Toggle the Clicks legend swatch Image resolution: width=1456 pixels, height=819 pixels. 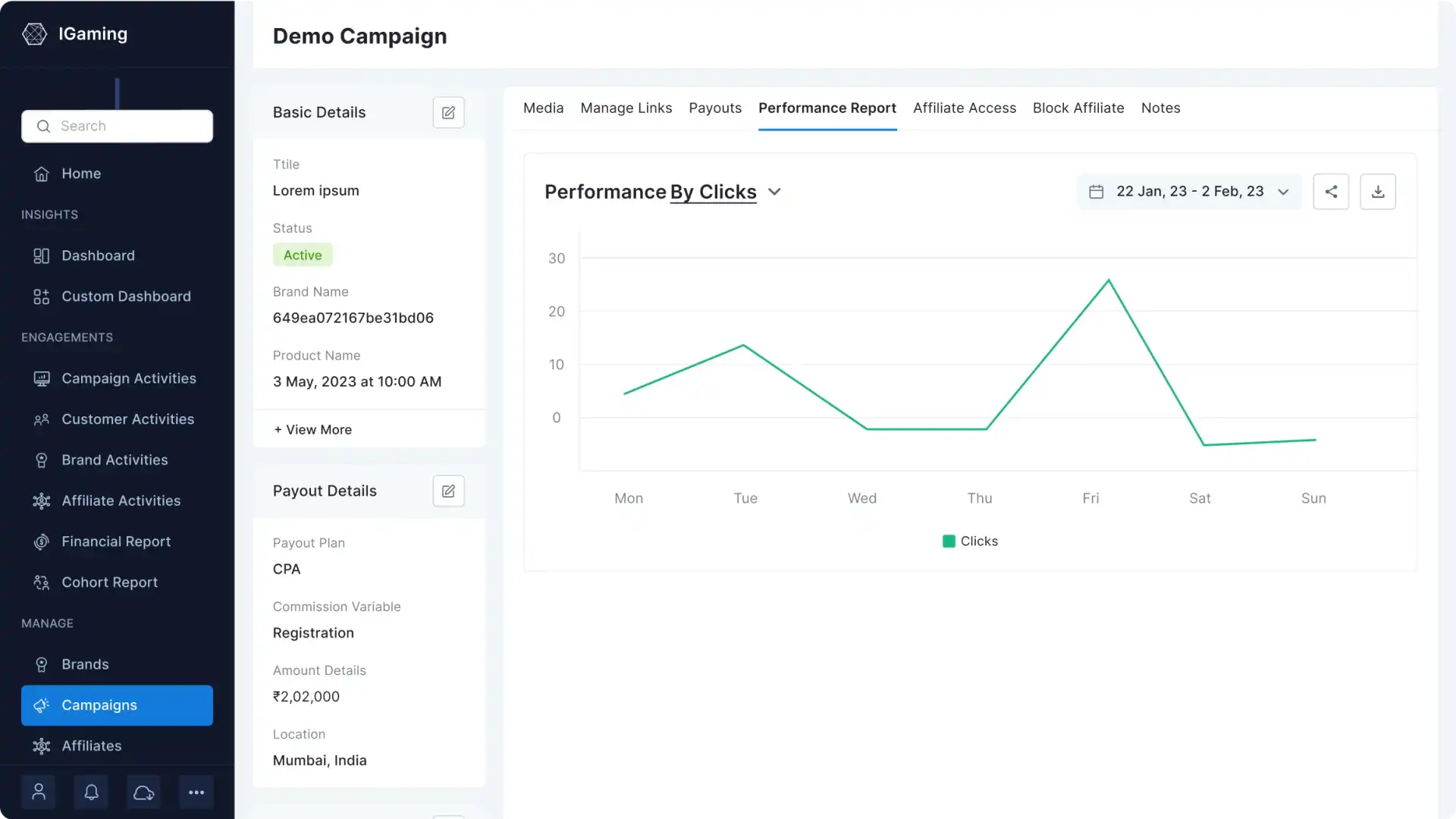click(948, 541)
